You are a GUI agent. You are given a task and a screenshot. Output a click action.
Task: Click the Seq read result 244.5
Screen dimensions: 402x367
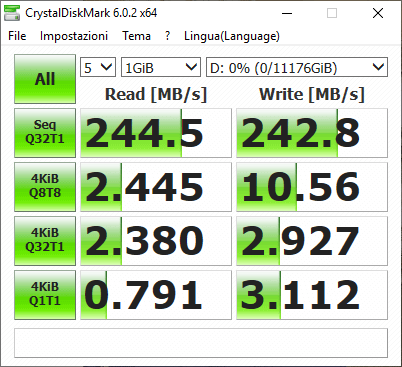click(x=156, y=133)
